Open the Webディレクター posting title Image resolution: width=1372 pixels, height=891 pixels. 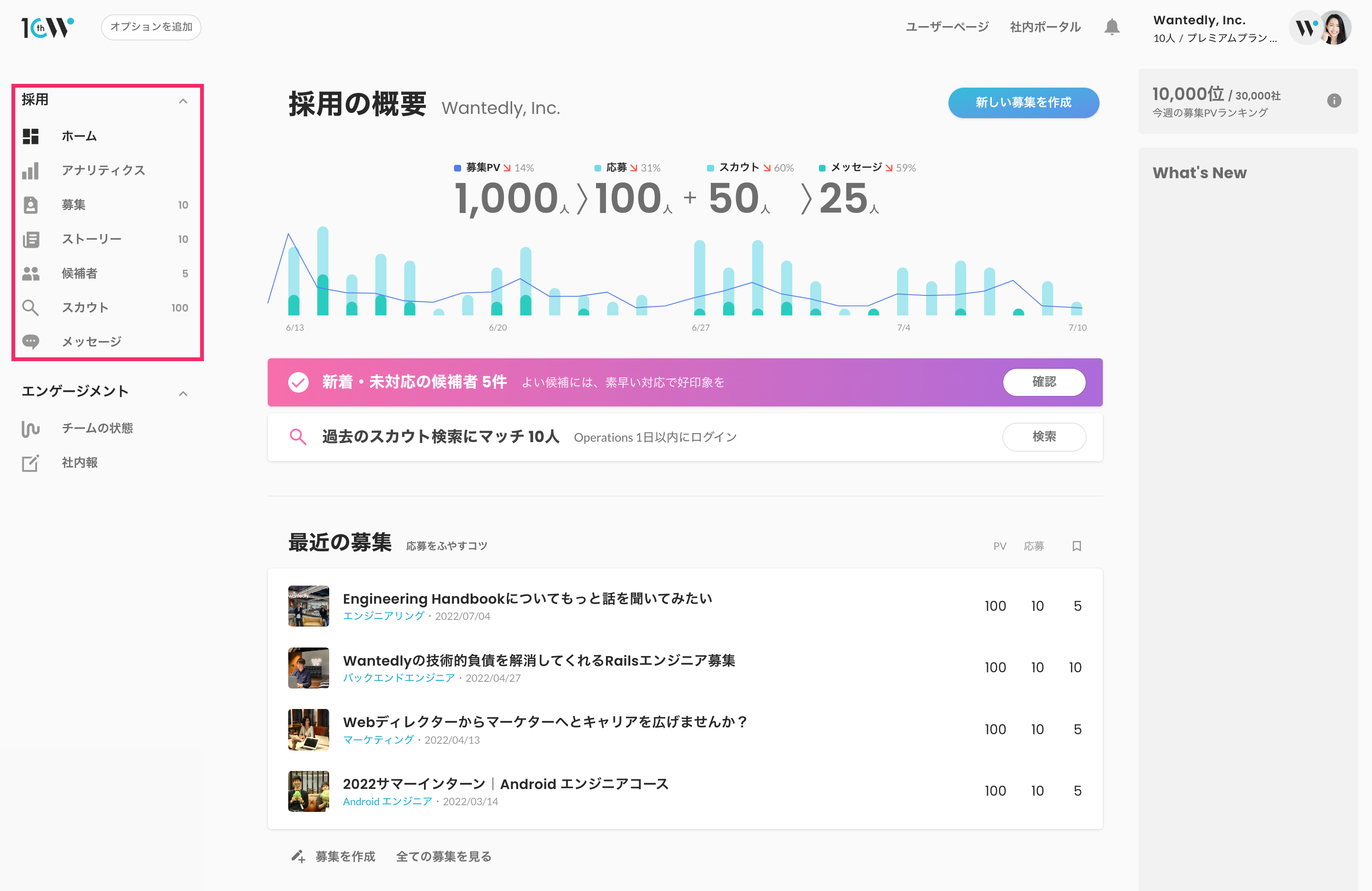(x=545, y=722)
